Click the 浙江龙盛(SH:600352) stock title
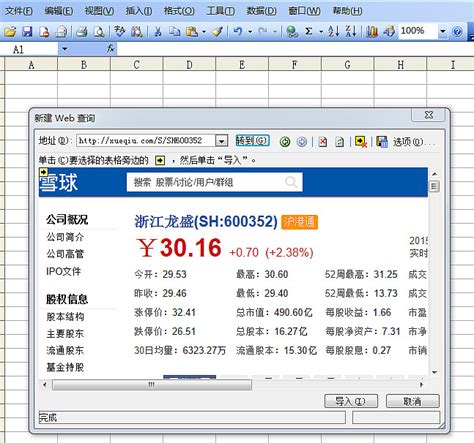 click(206, 222)
